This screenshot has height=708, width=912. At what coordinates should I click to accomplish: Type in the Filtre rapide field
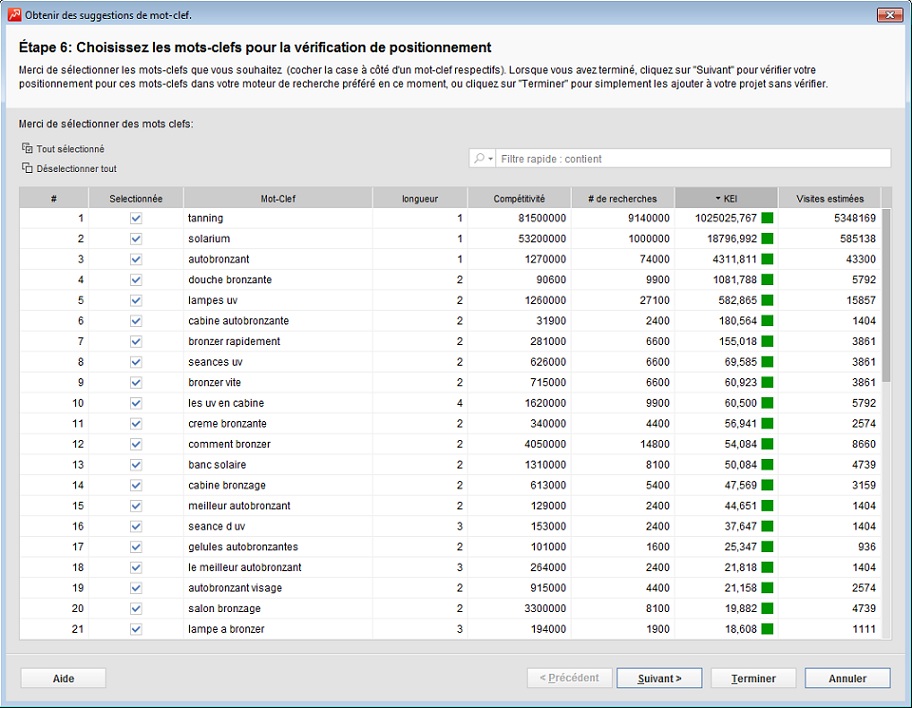[x=690, y=159]
